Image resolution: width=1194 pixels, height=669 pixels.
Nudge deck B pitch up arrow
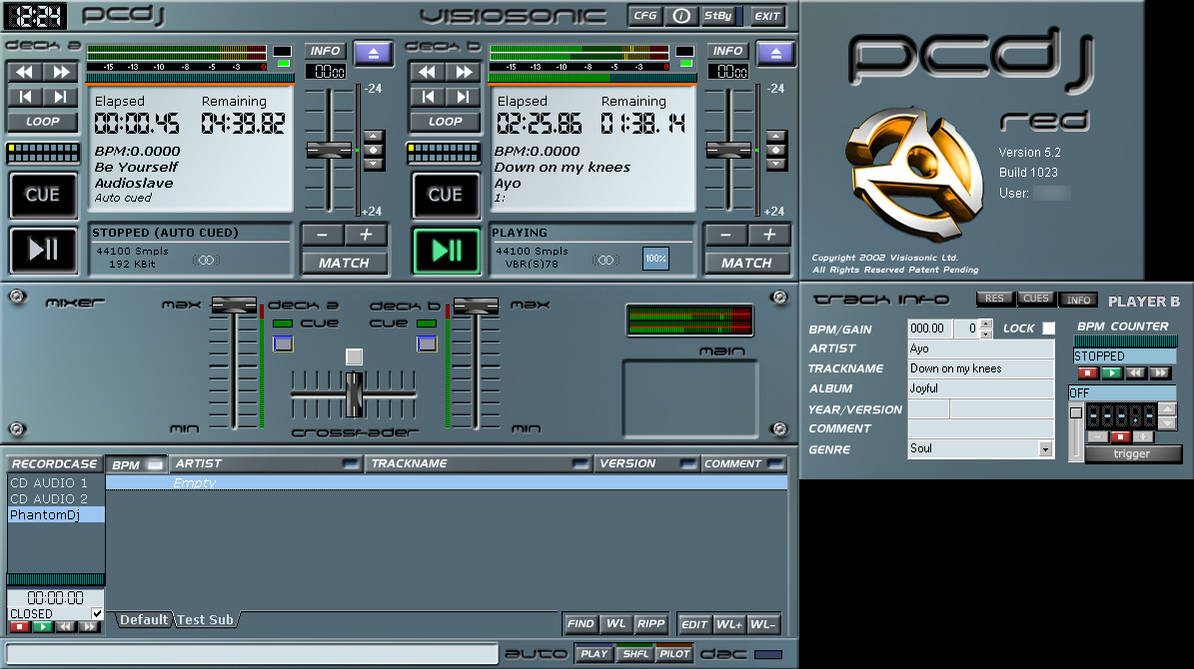coord(776,137)
